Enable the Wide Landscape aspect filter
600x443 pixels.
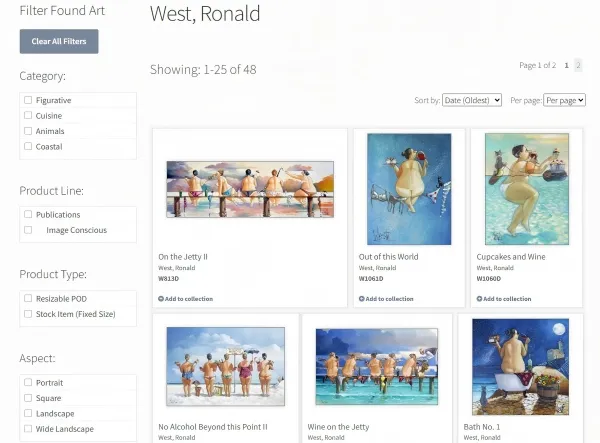(28, 429)
